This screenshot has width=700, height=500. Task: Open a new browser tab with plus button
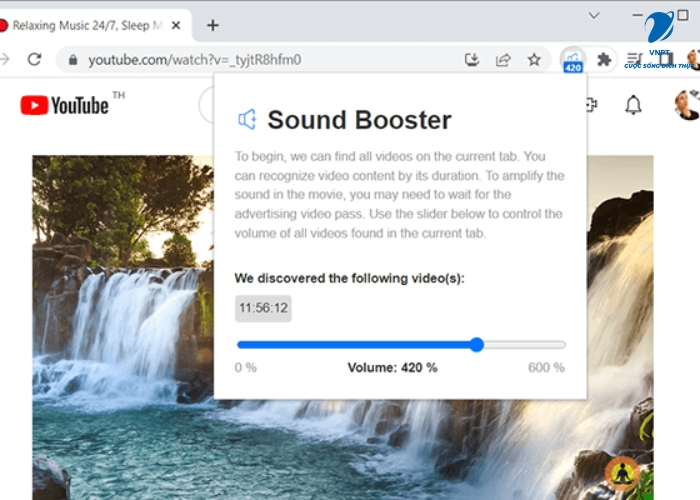212,25
